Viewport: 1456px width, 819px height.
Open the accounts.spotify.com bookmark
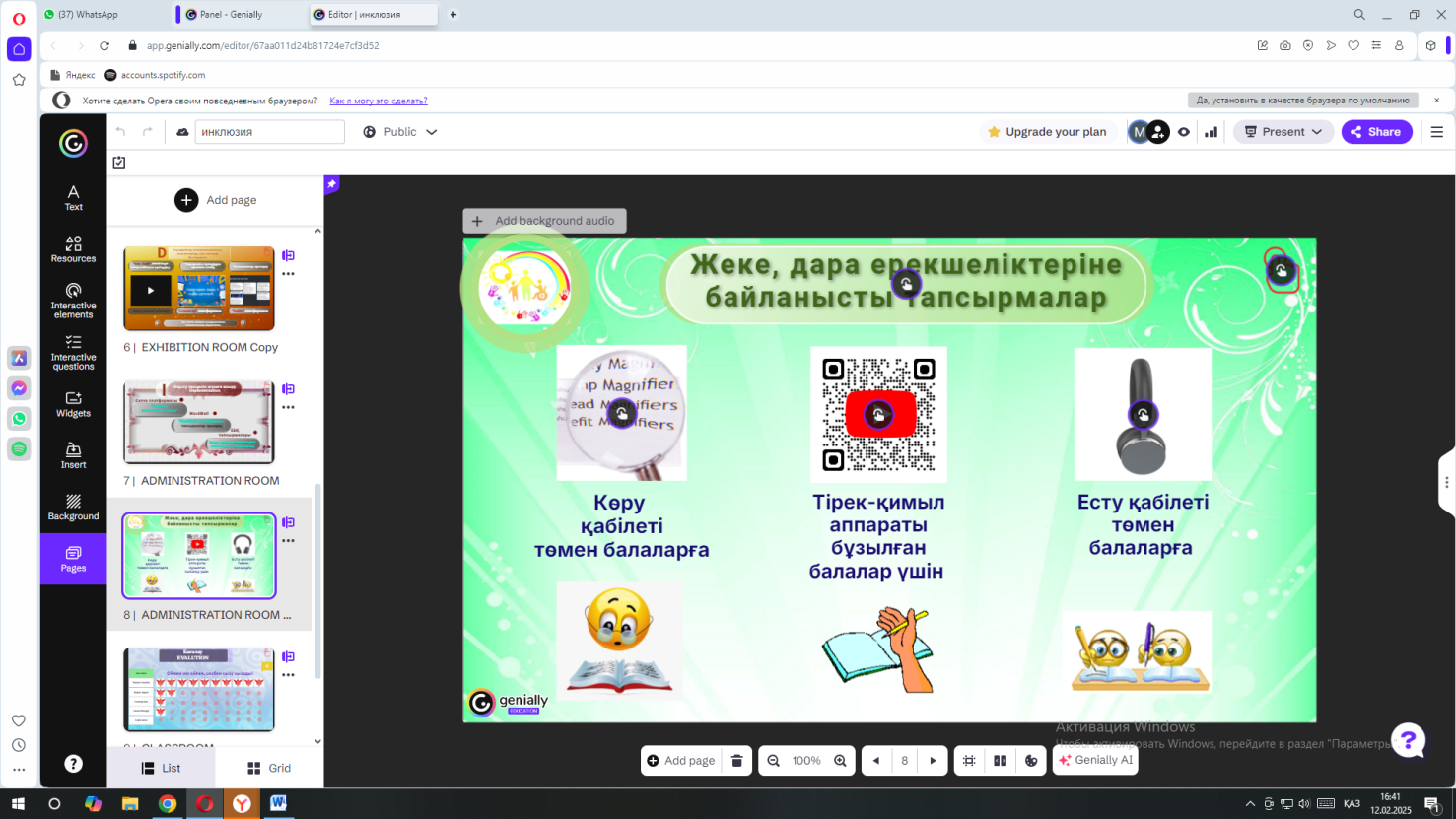point(155,75)
